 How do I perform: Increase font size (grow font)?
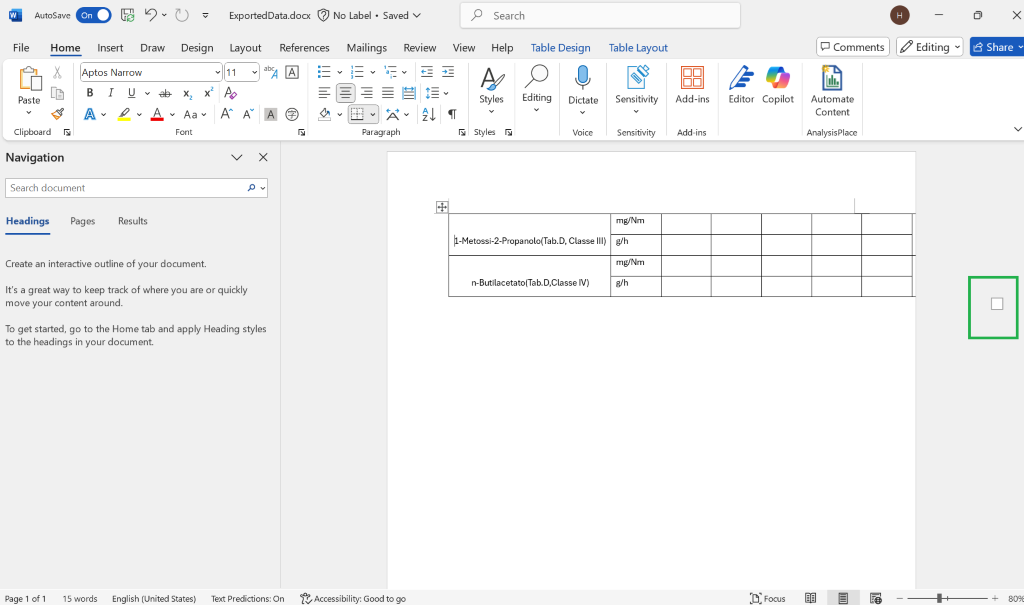227,114
